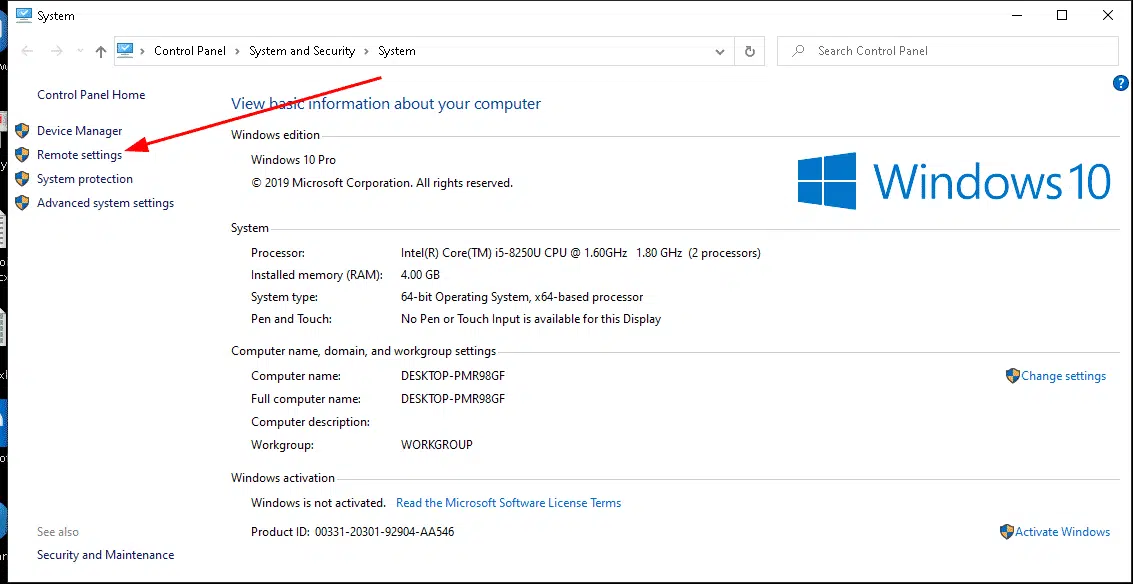Click the installed memory value 4.00 GB

point(421,275)
